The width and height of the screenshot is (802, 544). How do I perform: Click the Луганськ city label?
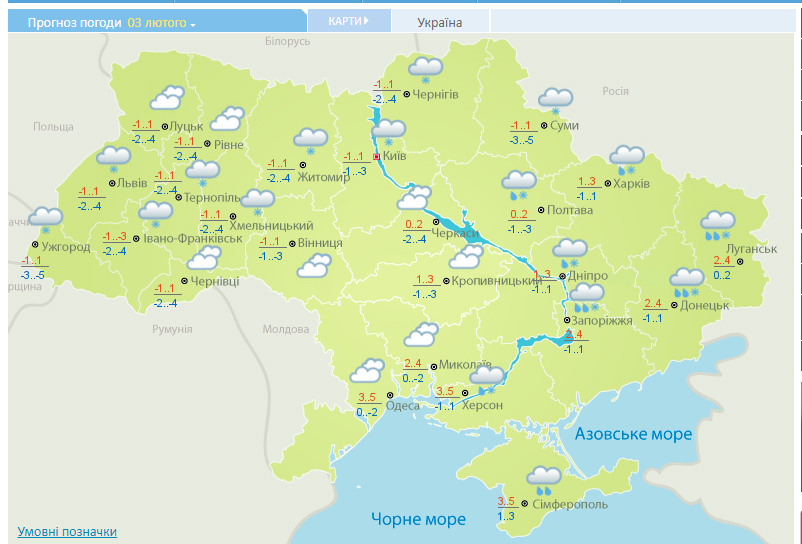click(x=751, y=249)
